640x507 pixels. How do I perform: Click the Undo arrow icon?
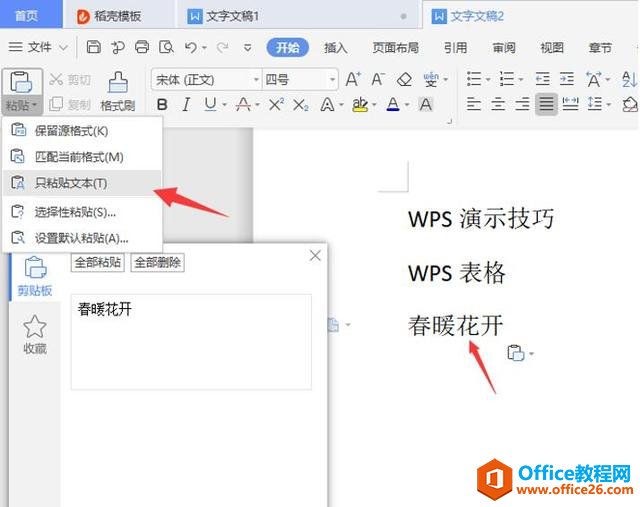191,48
